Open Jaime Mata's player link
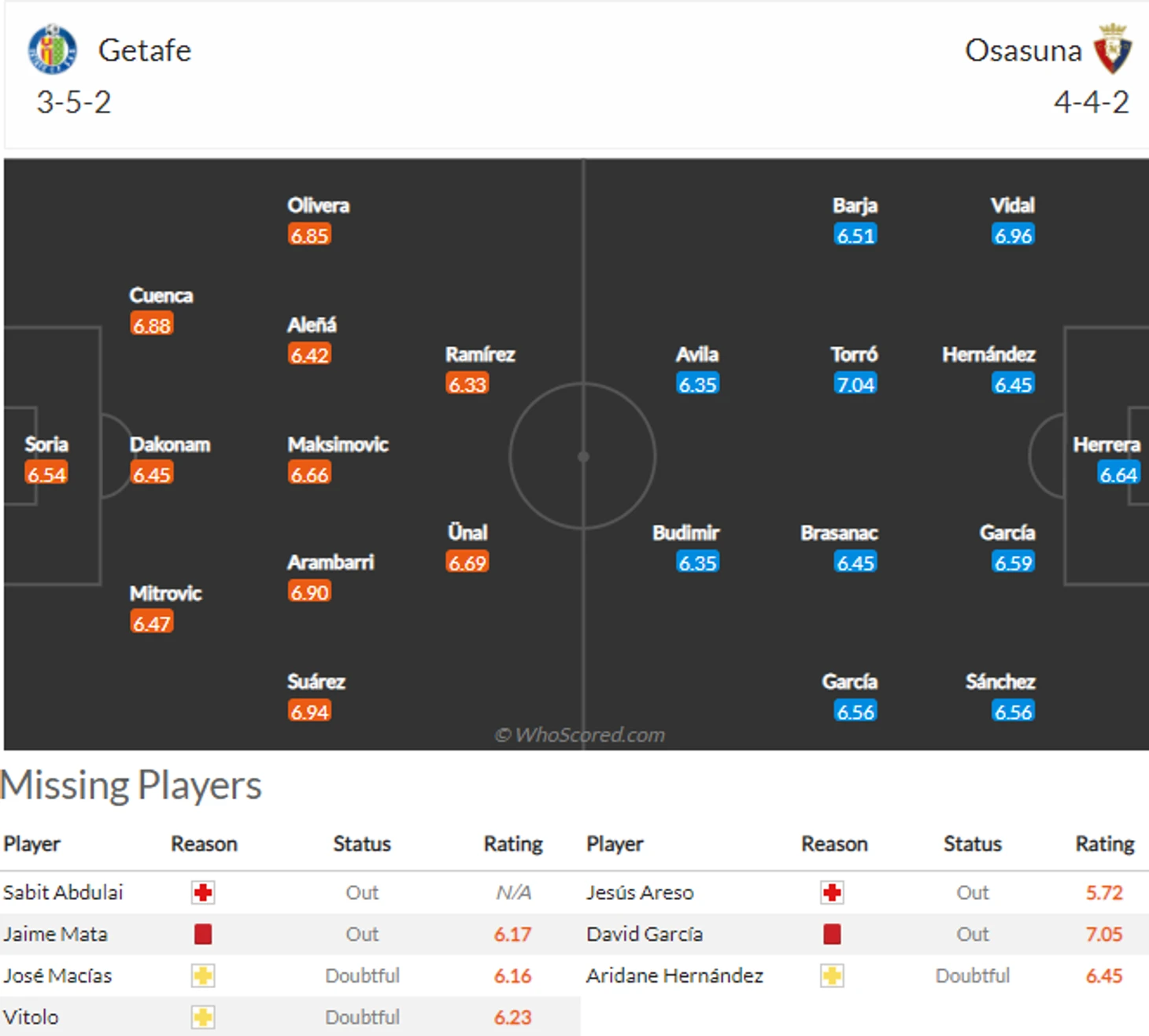Screen dimensions: 1149x1036 coord(55,934)
